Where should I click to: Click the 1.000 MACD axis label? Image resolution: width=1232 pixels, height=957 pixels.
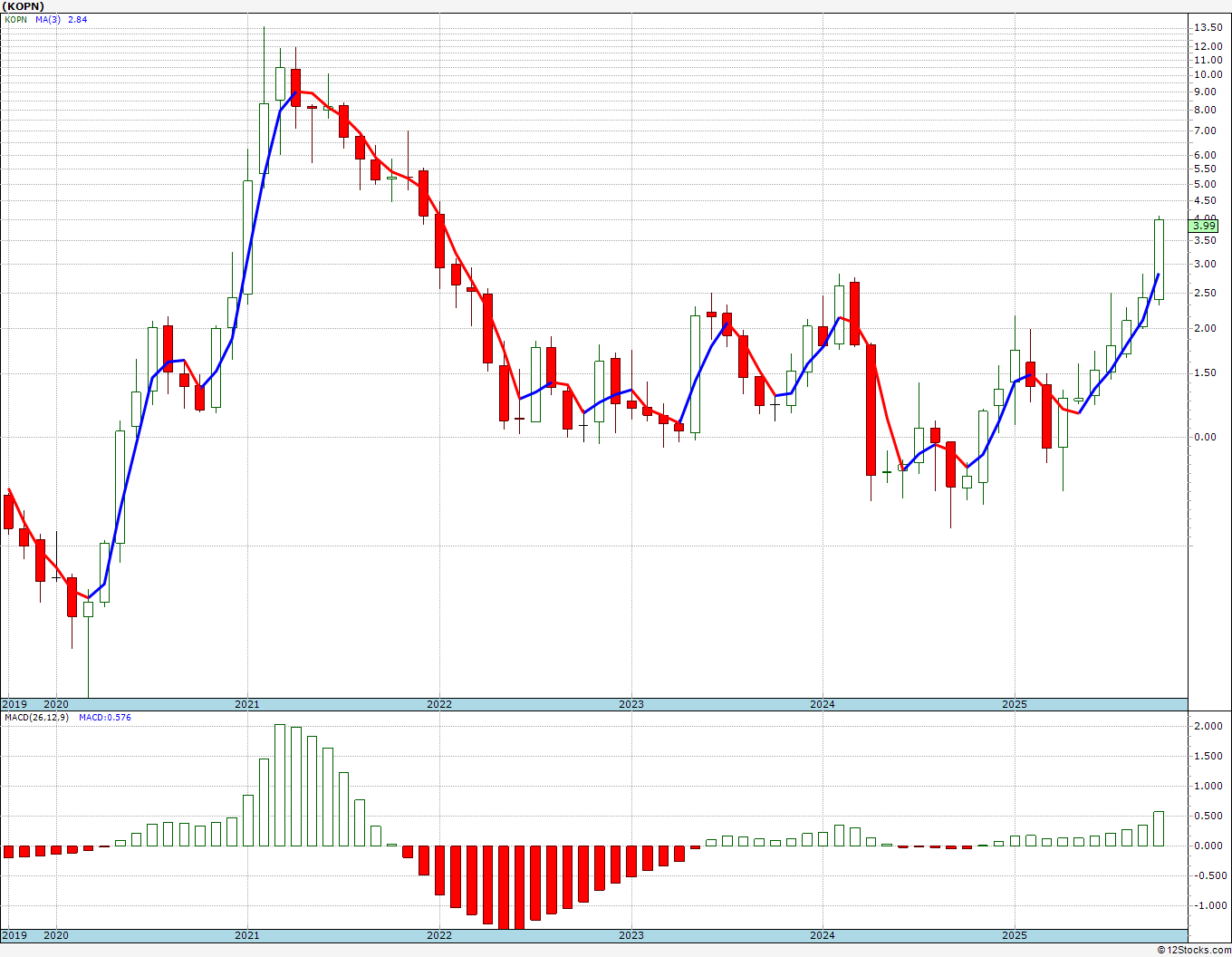[x=1207, y=787]
